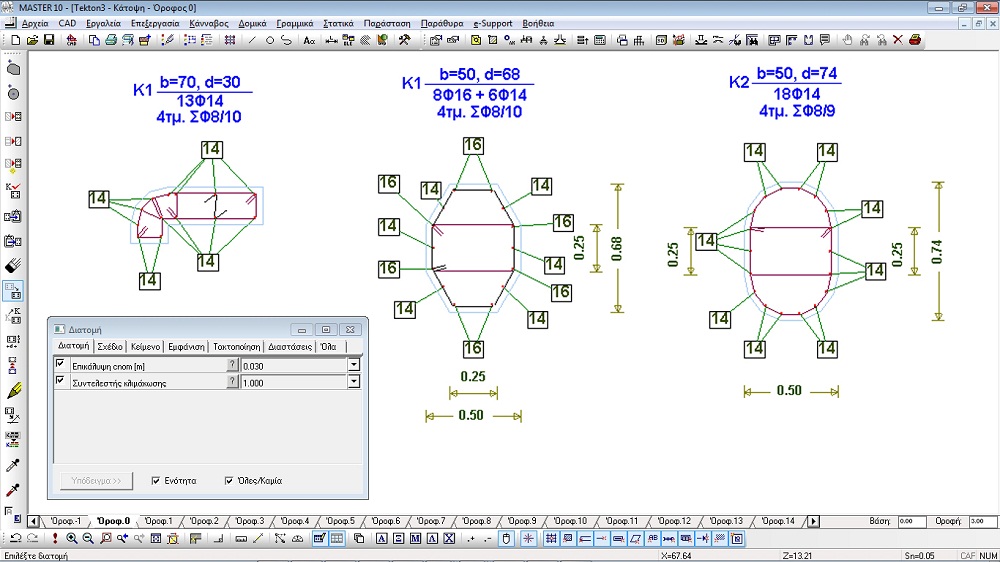Click the Βάση value input field
This screenshot has width=1000, height=562.
[911, 521]
